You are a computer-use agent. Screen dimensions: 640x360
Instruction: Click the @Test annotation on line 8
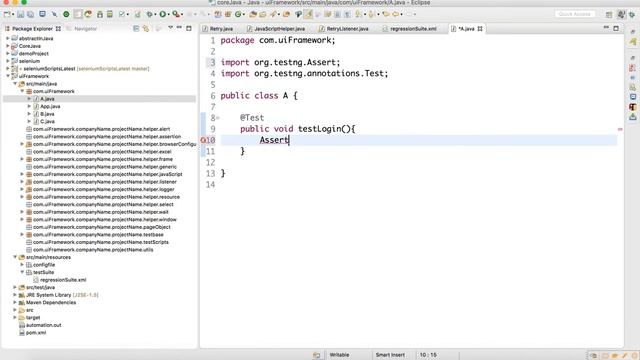(252, 118)
